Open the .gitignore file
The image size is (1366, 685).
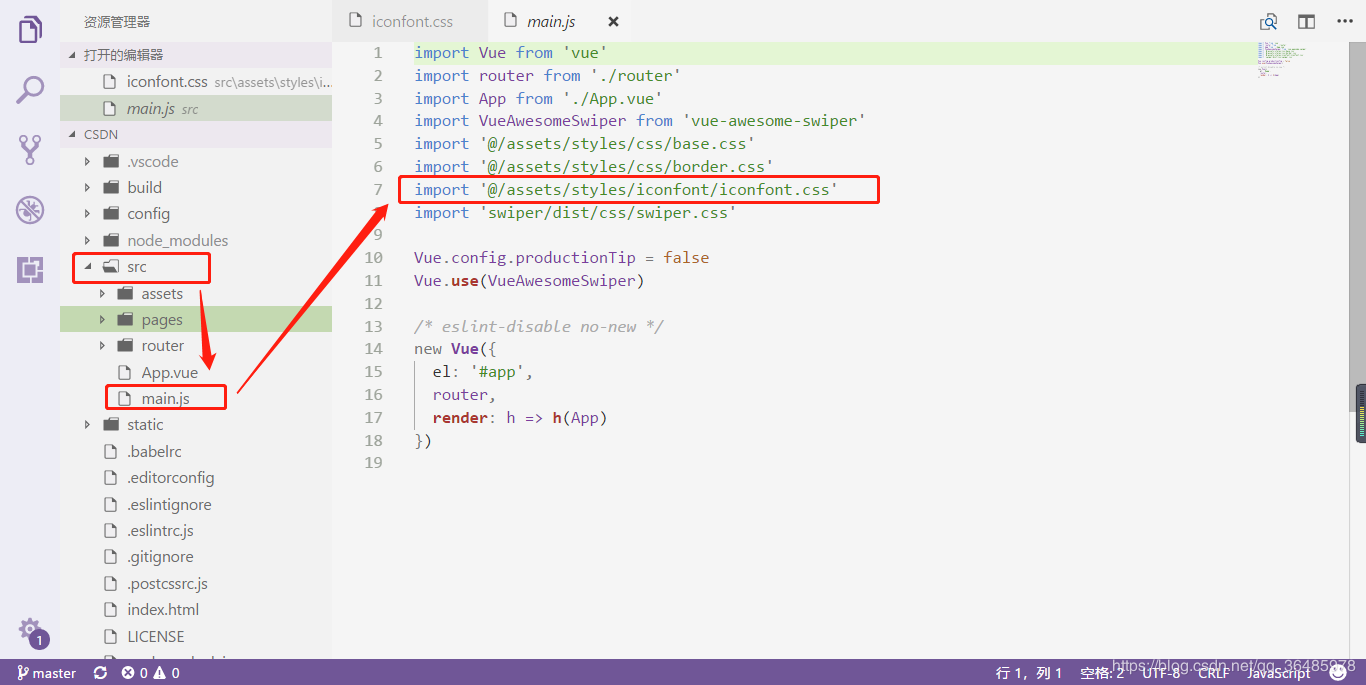point(196,556)
